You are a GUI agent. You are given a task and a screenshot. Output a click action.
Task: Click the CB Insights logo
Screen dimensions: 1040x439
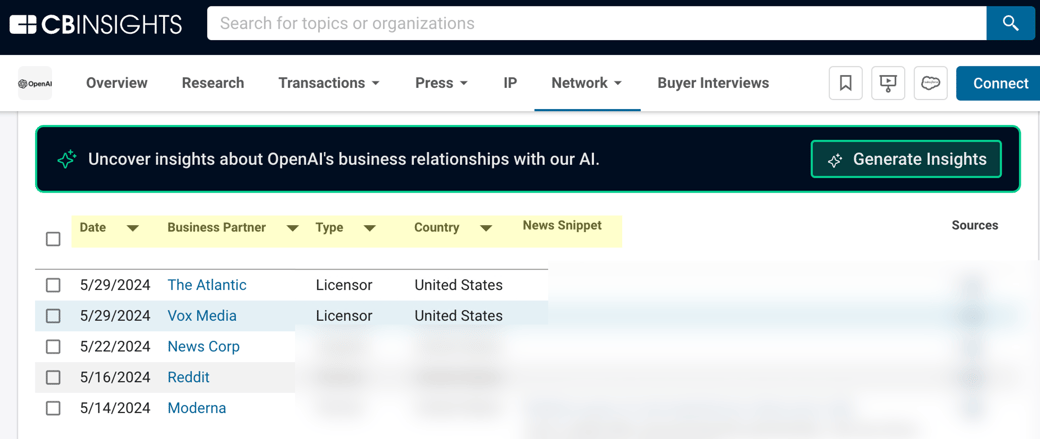96,25
